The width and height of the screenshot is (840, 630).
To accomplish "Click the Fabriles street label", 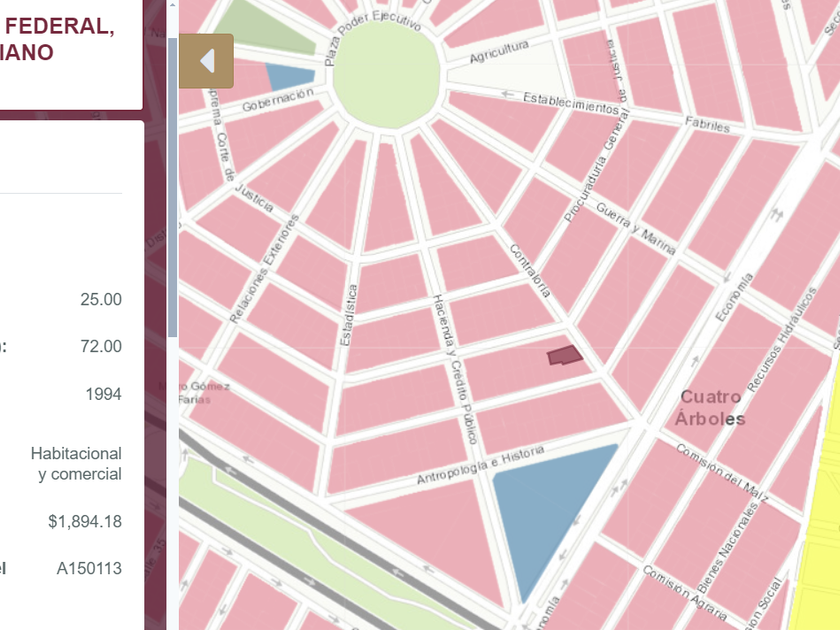I will pos(707,125).
